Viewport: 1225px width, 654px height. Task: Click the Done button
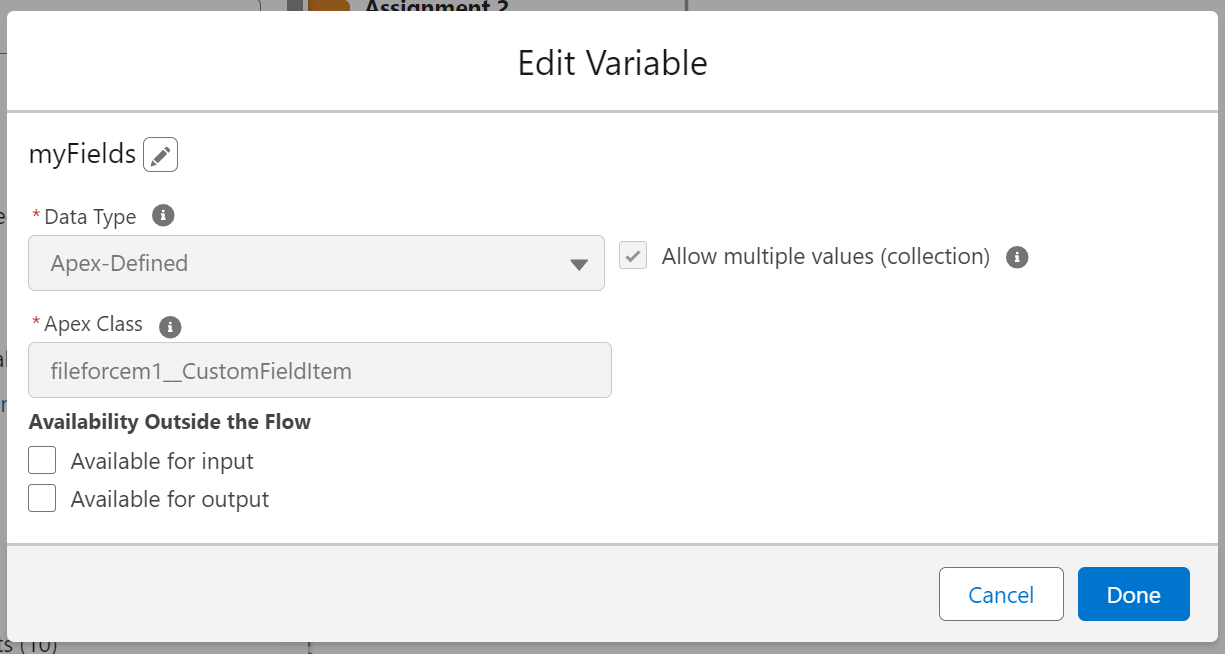(1133, 593)
